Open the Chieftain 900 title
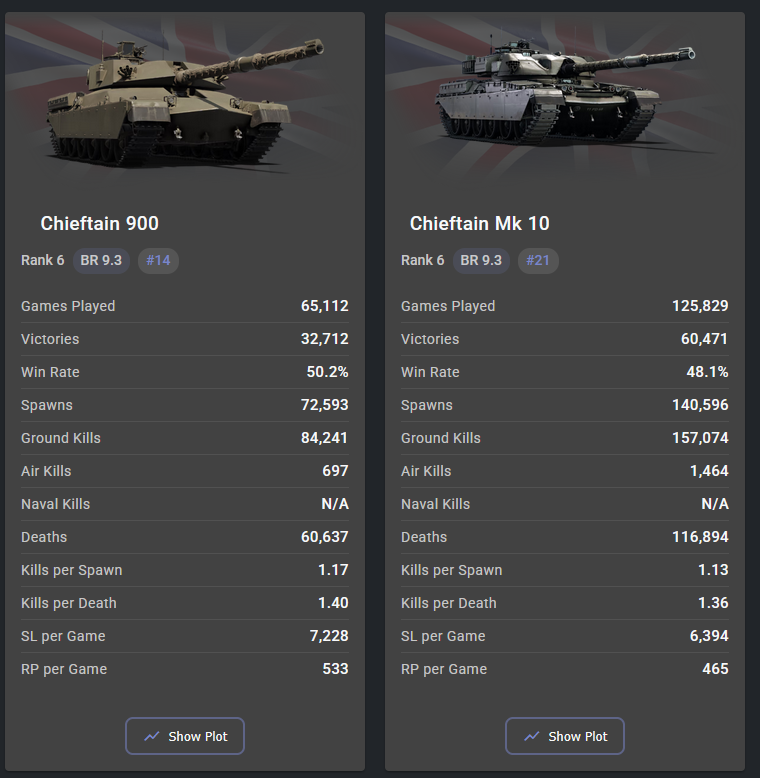The width and height of the screenshot is (760, 778). pos(100,223)
